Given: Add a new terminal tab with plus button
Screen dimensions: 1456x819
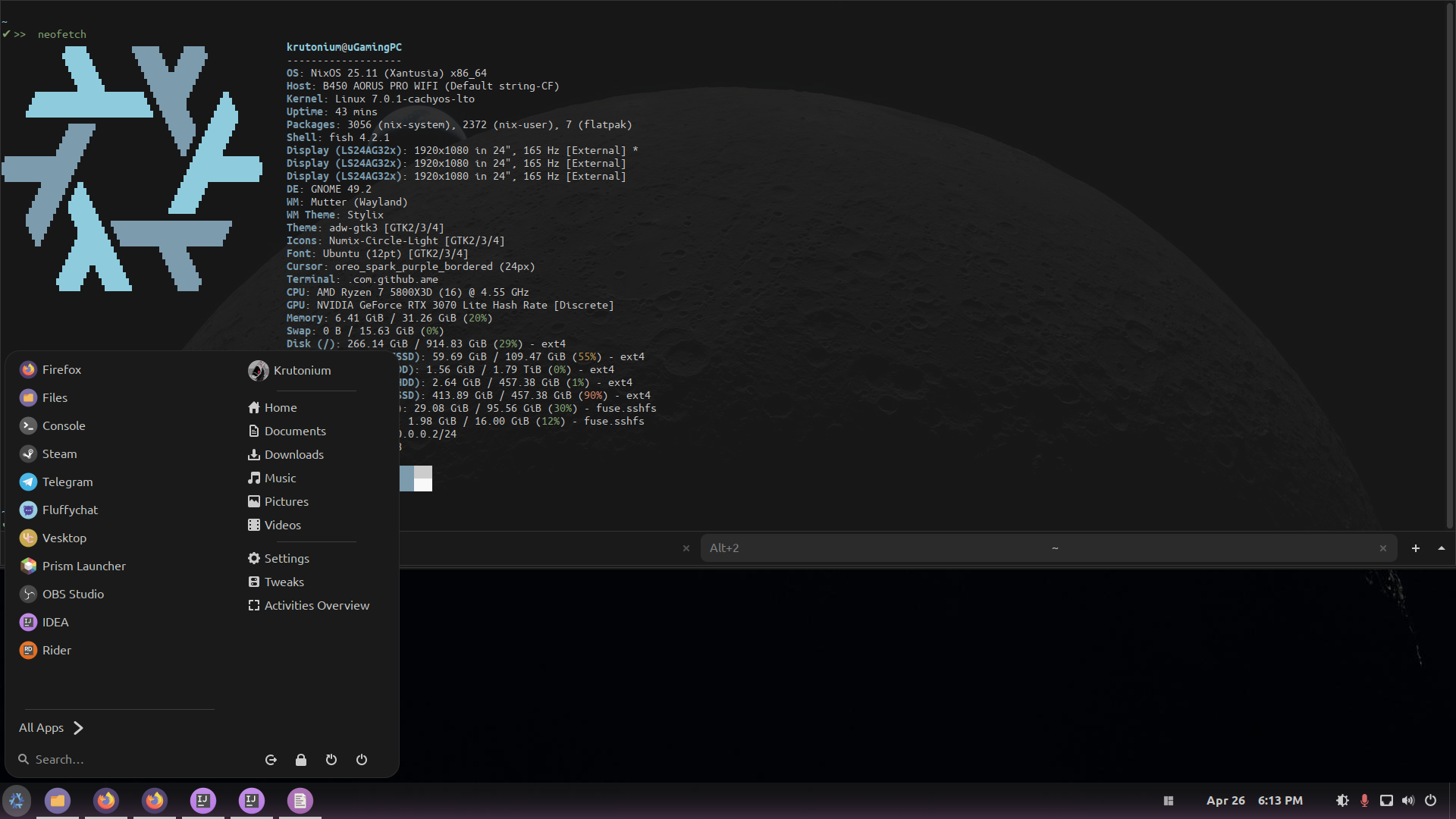Looking at the screenshot, I should pos(1415,548).
